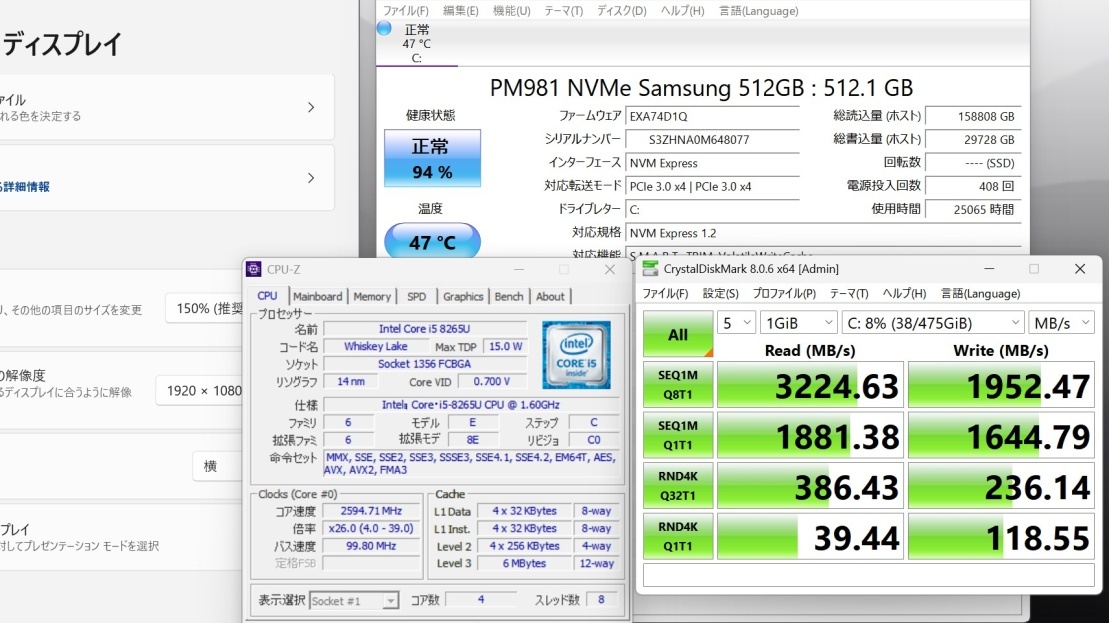Click the Whiskey Lake code name field
Screen dimensions: 1109x623
tap(376, 347)
